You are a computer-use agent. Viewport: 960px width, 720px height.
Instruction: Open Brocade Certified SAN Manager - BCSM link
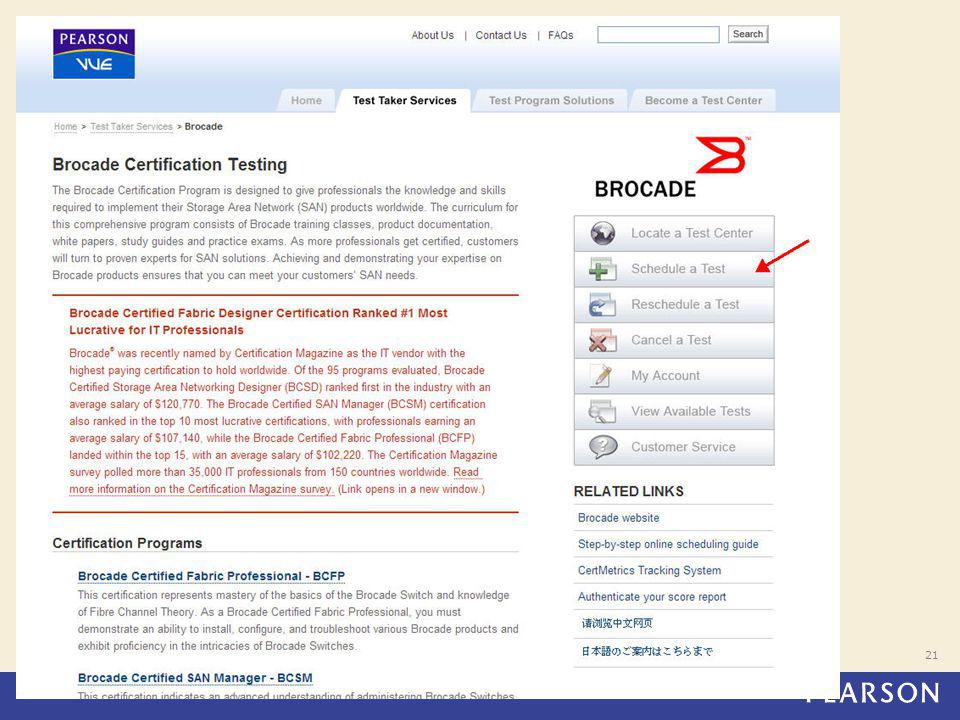pos(195,678)
